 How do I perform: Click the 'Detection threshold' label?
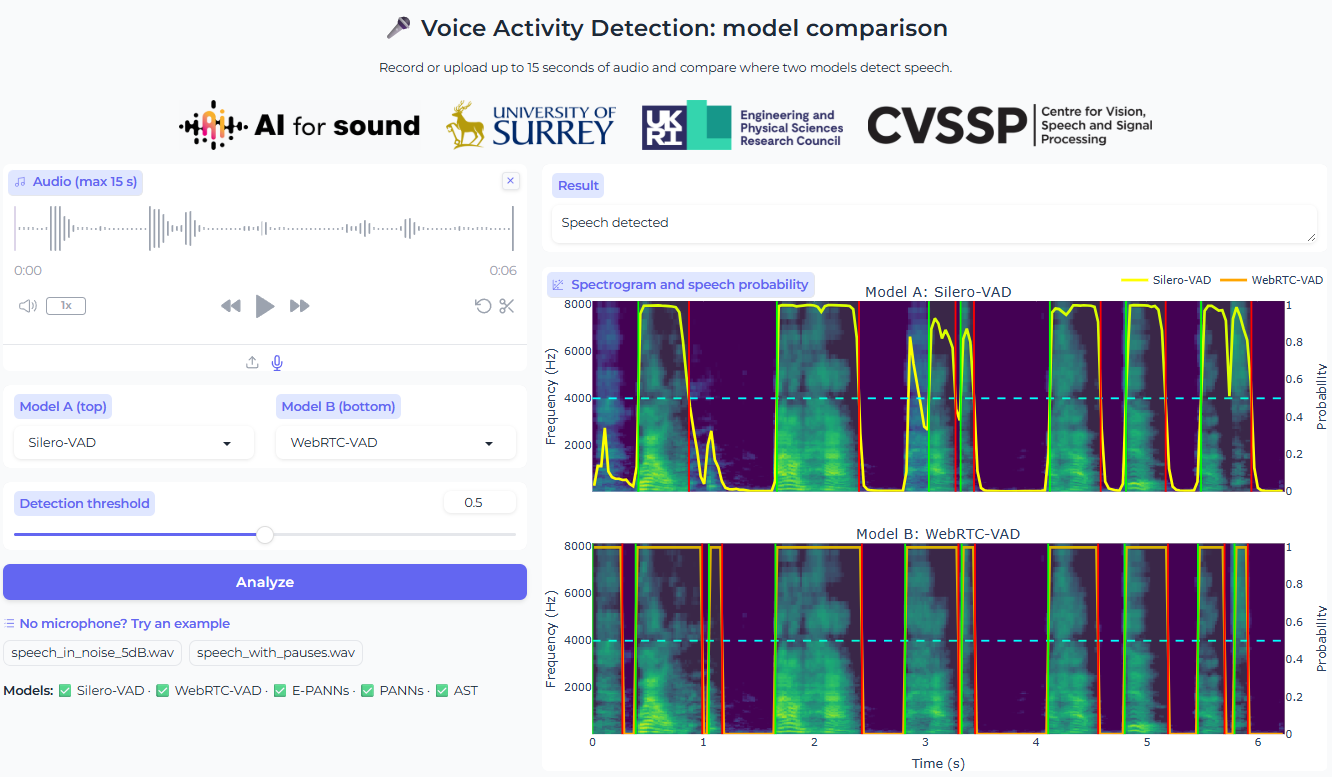[x=84, y=503]
